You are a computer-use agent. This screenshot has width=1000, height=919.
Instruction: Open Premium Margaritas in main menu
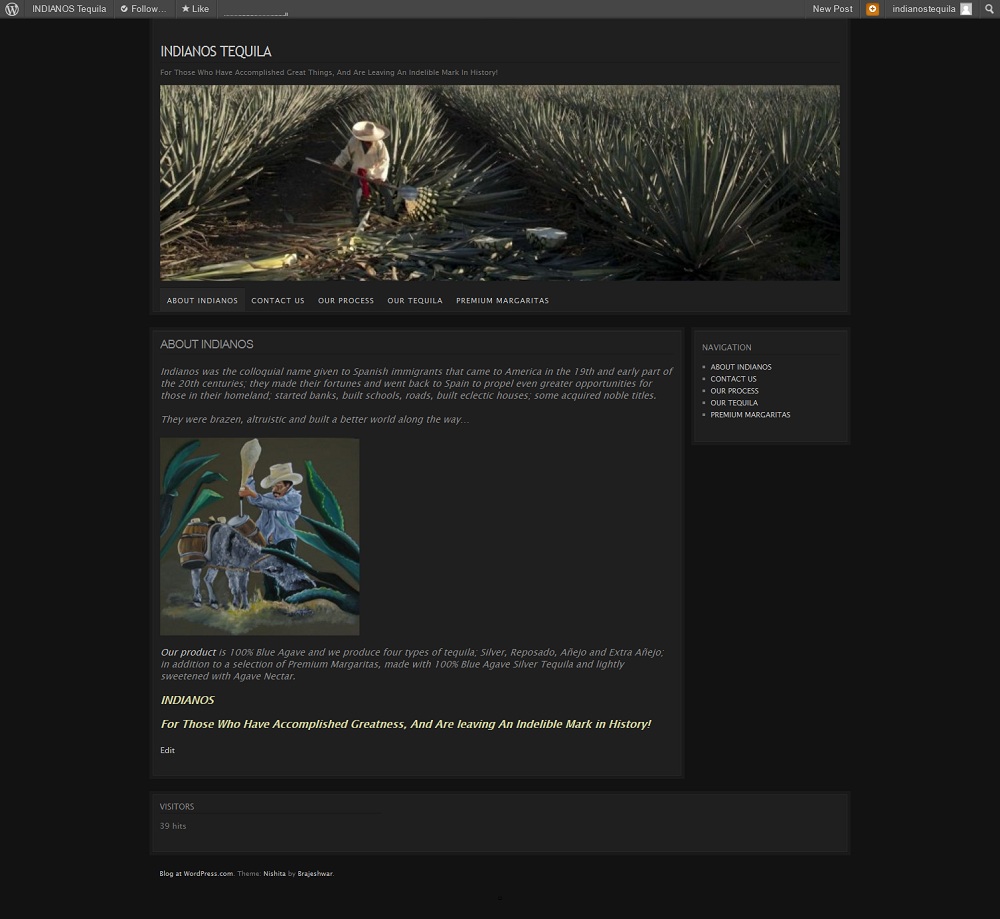pyautogui.click(x=502, y=301)
